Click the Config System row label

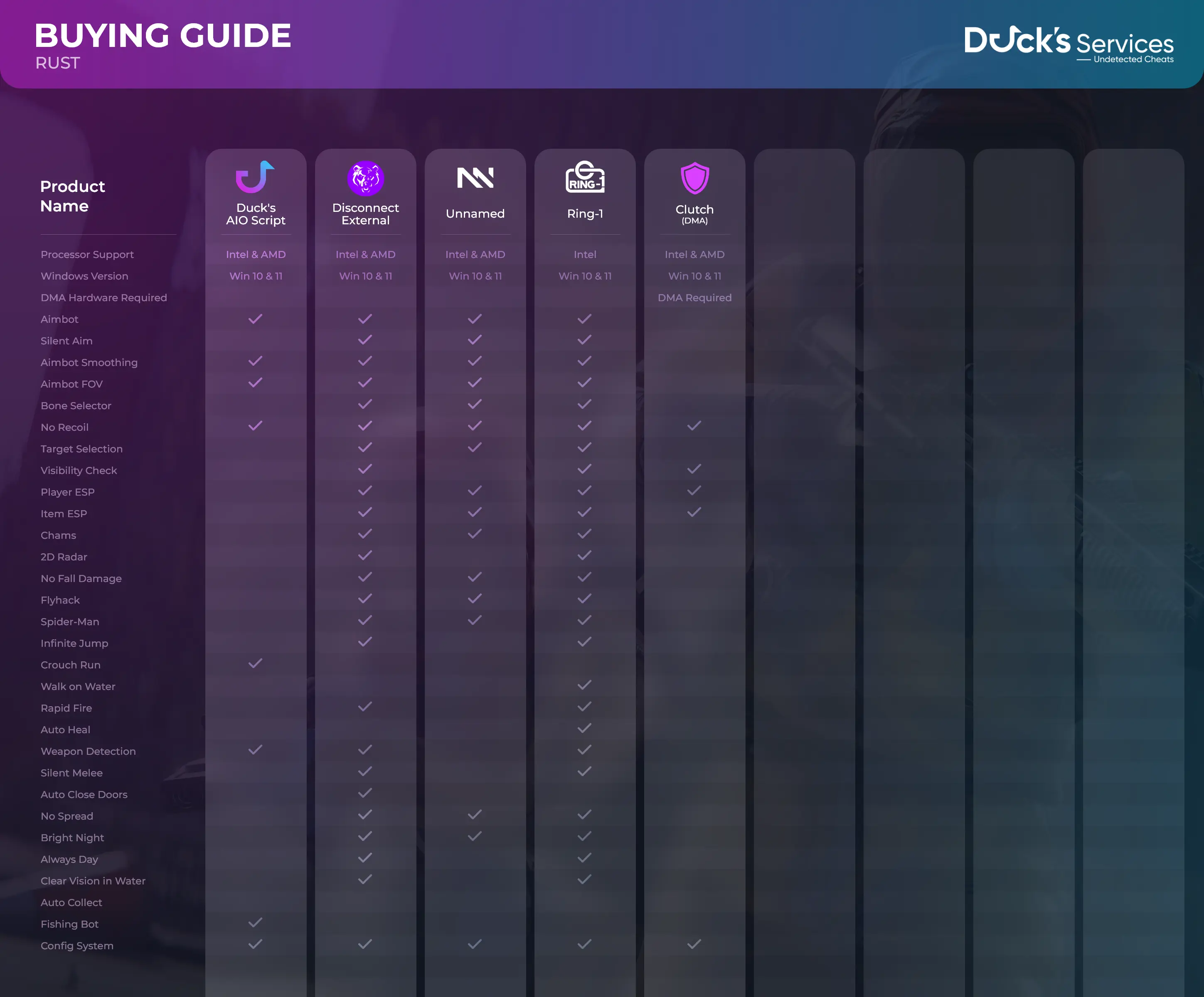[77, 946]
